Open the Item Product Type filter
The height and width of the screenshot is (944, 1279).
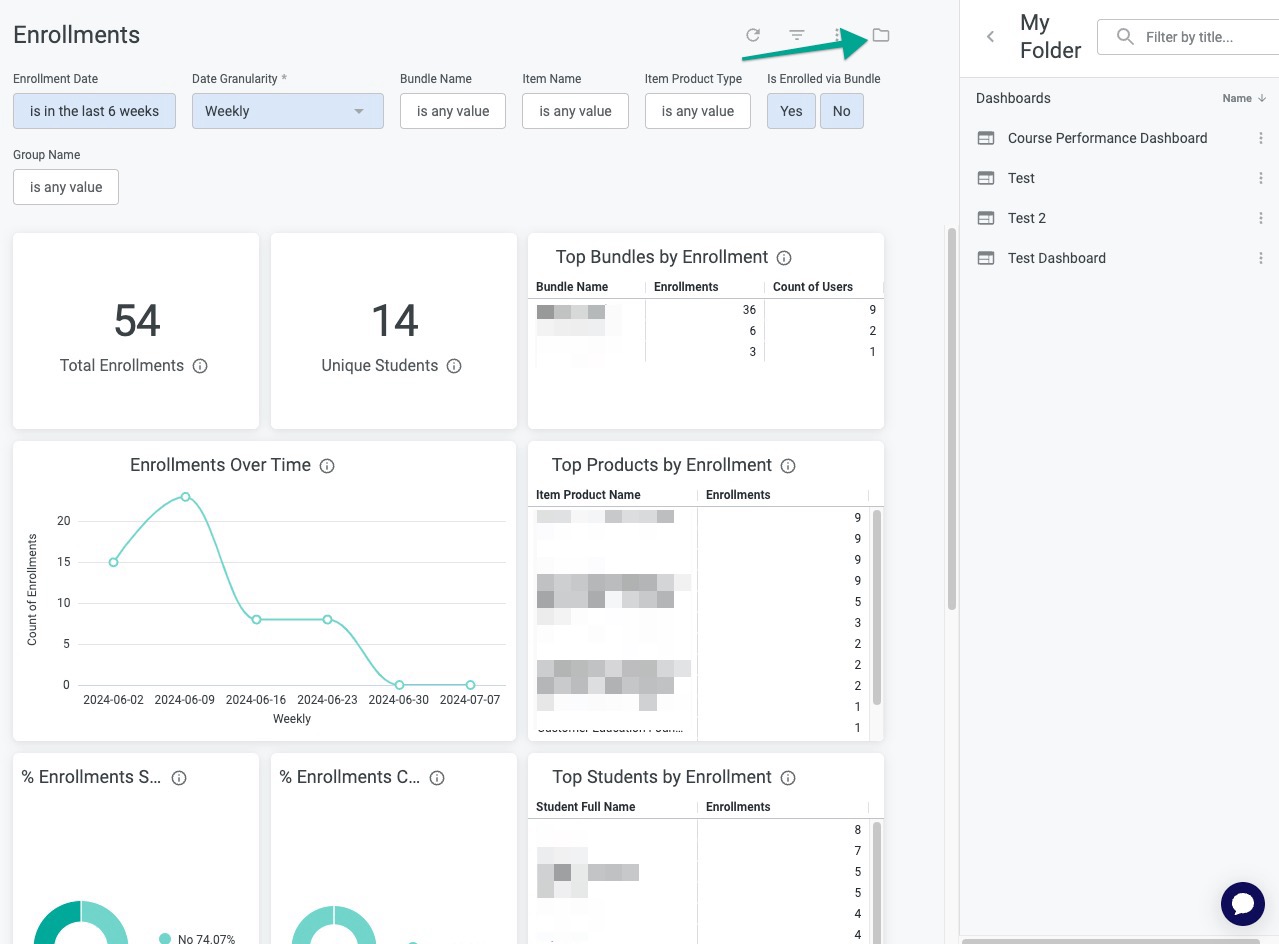[697, 111]
